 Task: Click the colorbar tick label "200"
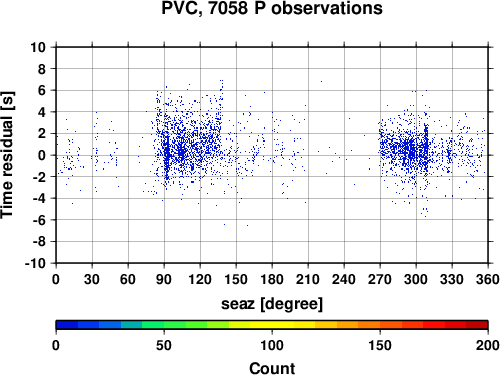(488, 346)
